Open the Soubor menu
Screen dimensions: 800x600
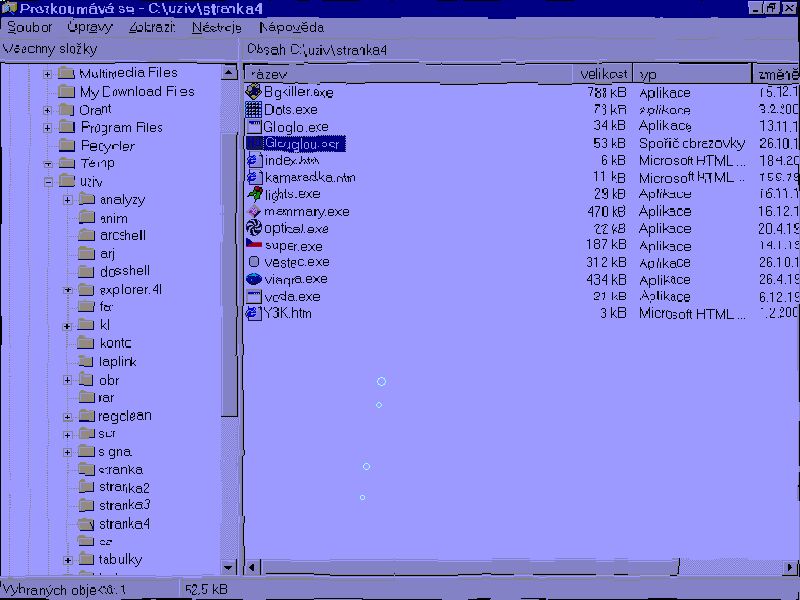pyautogui.click(x=29, y=28)
